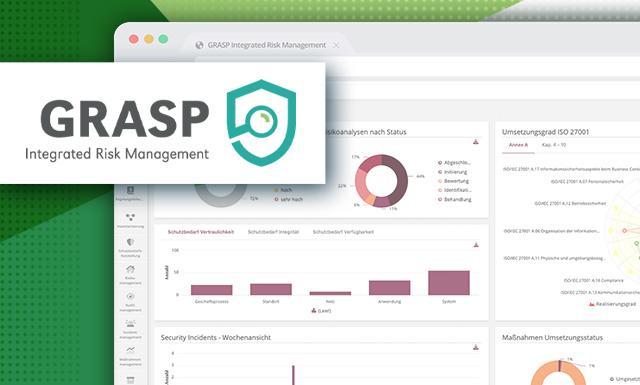Click the 'Integrated Risk Management' tagline text
This screenshot has height=385, width=640.
click(117, 154)
